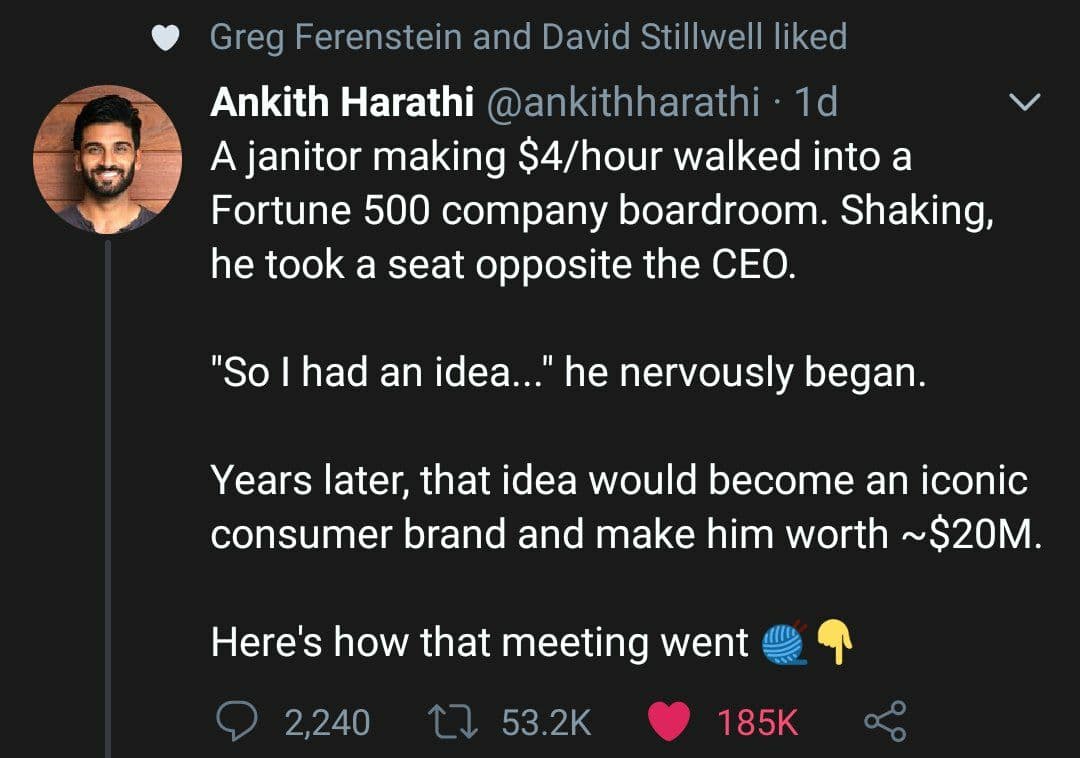Click the small heart icon beside 'liked' notice

click(165, 38)
